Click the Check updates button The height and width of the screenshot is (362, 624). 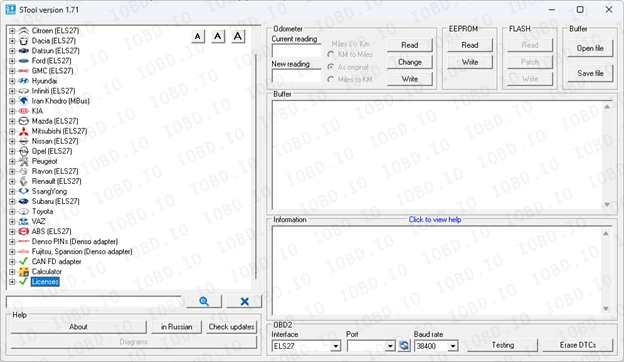[x=231, y=327]
